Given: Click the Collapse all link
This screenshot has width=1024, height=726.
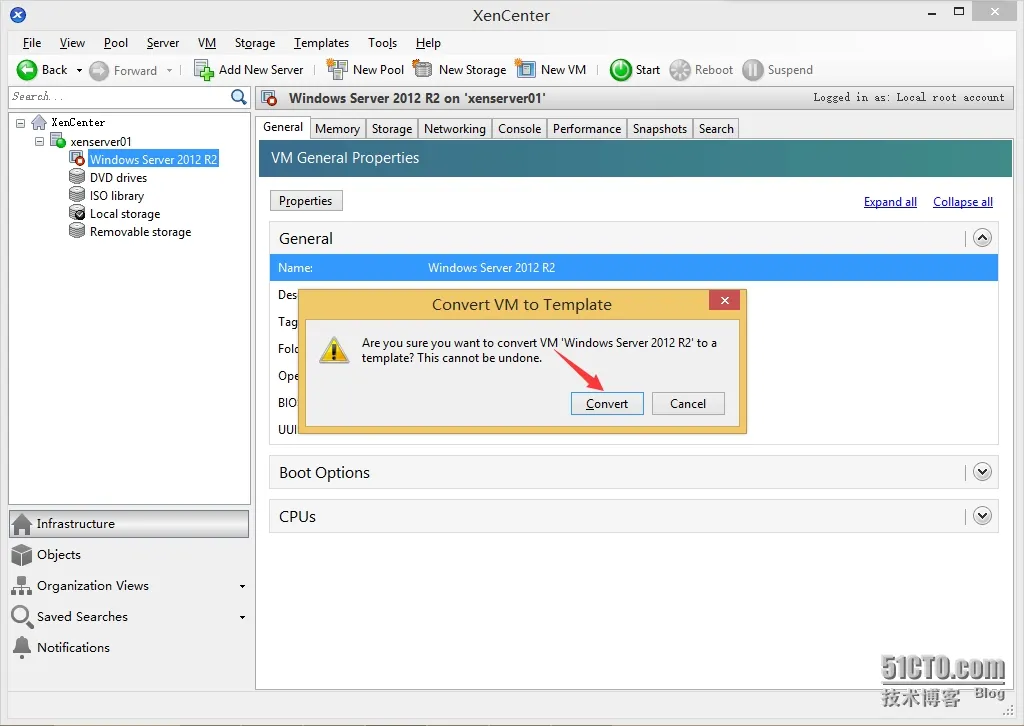Looking at the screenshot, I should 963,202.
